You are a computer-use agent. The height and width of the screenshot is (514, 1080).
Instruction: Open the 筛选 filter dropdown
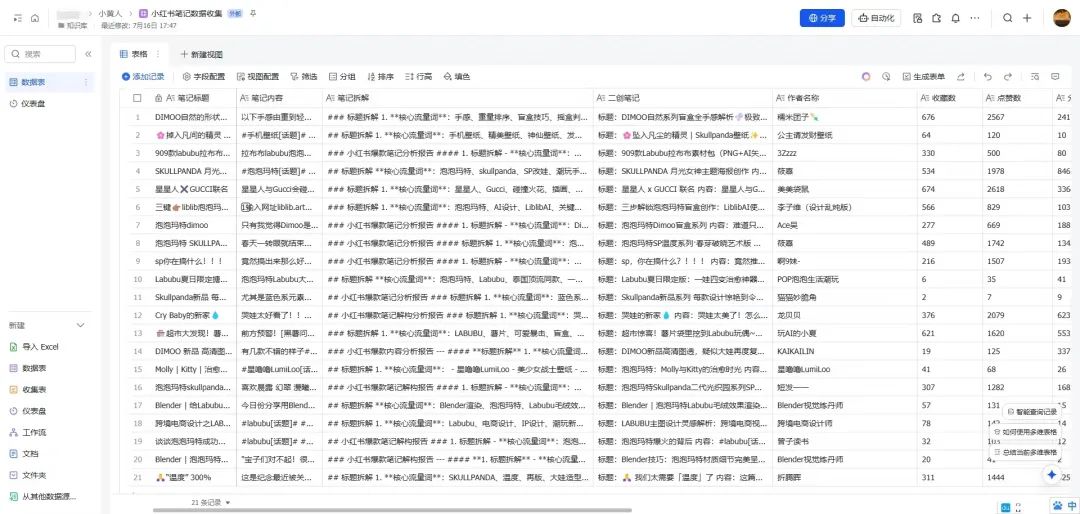[x=304, y=76]
